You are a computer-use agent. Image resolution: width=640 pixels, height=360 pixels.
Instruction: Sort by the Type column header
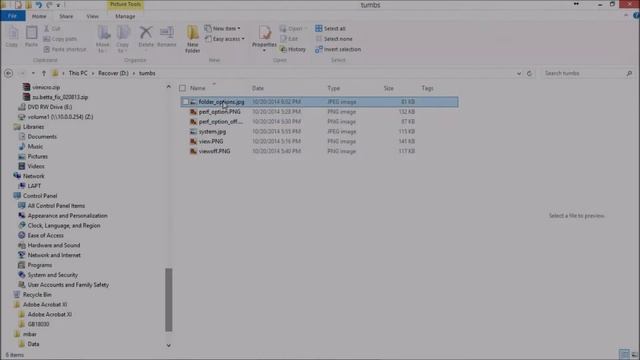(x=333, y=88)
